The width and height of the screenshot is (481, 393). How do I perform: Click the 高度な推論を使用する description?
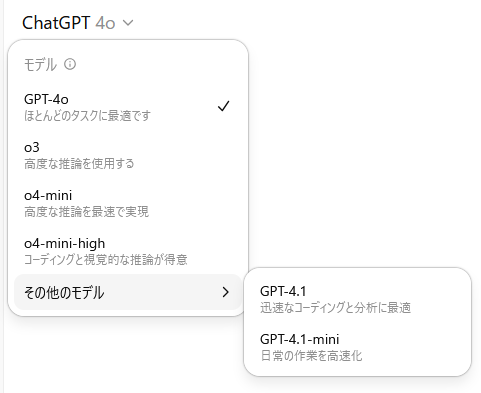(79, 163)
